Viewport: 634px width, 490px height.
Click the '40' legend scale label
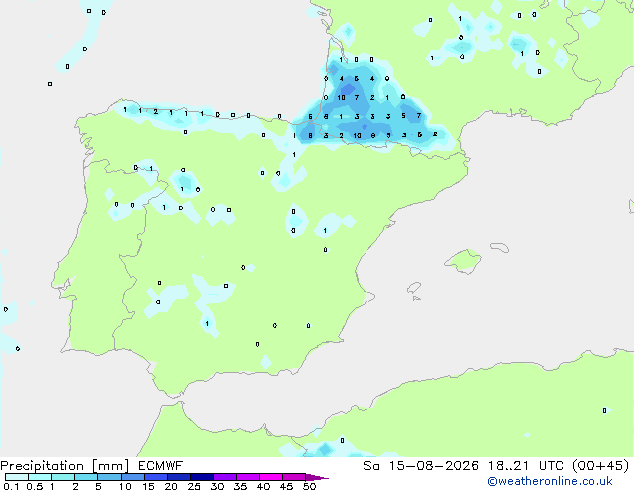[x=263, y=486]
